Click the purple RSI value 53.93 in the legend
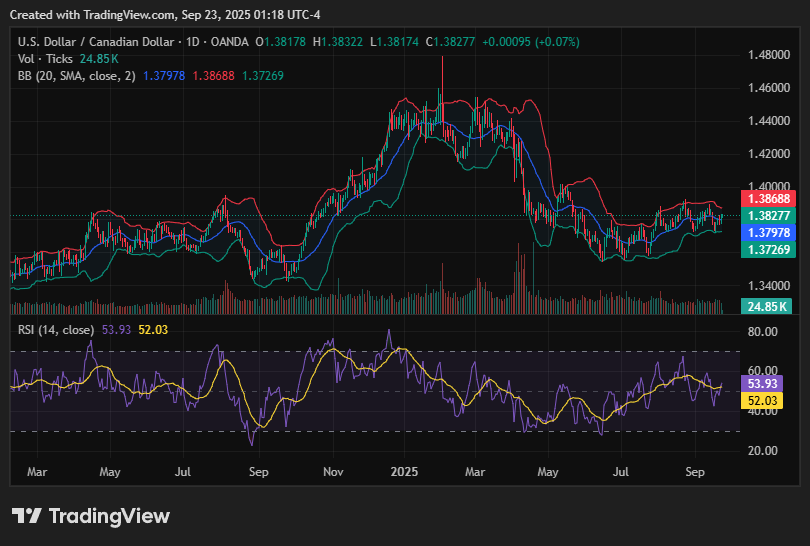Screen dimensions: 810x546 pos(116,330)
